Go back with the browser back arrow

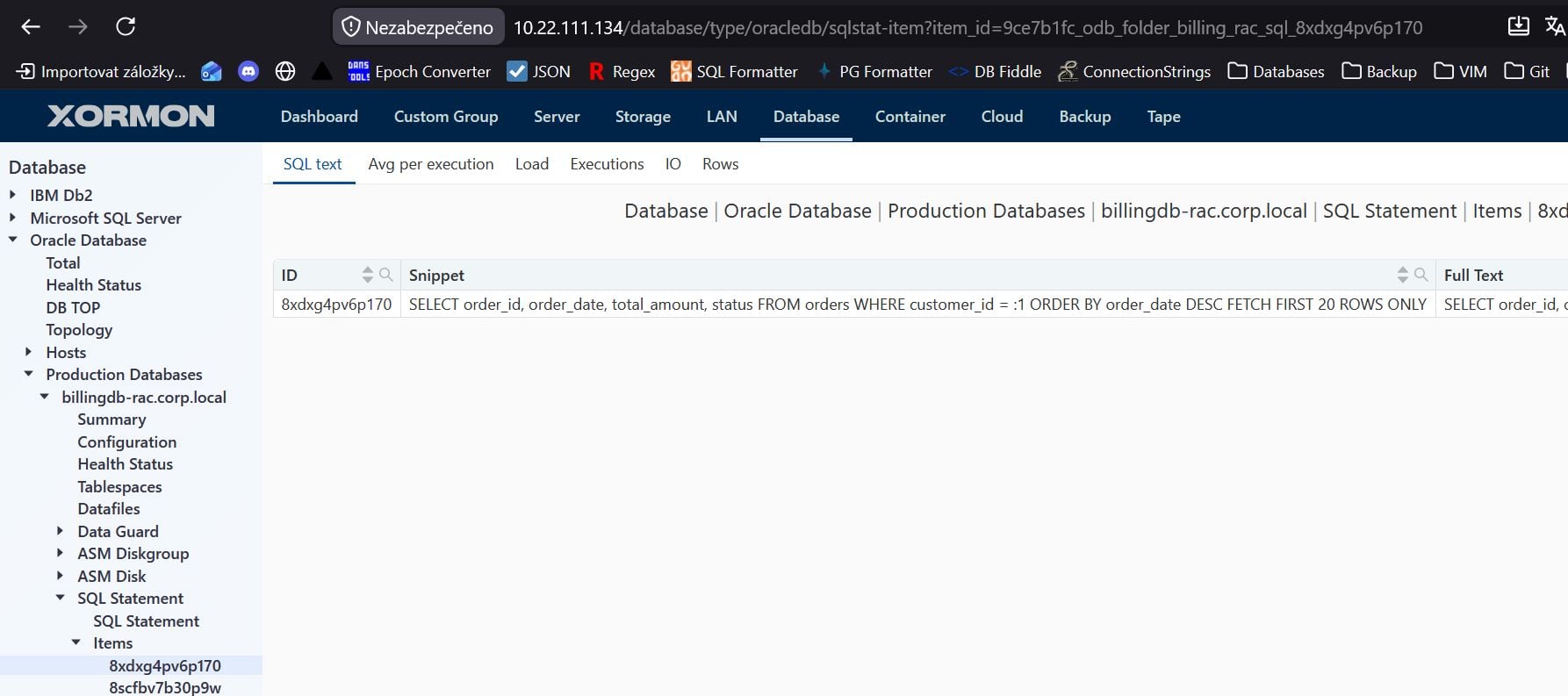point(31,26)
